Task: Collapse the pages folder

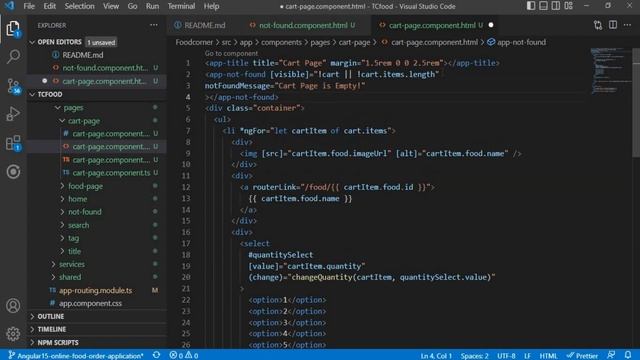Action: 58,108
